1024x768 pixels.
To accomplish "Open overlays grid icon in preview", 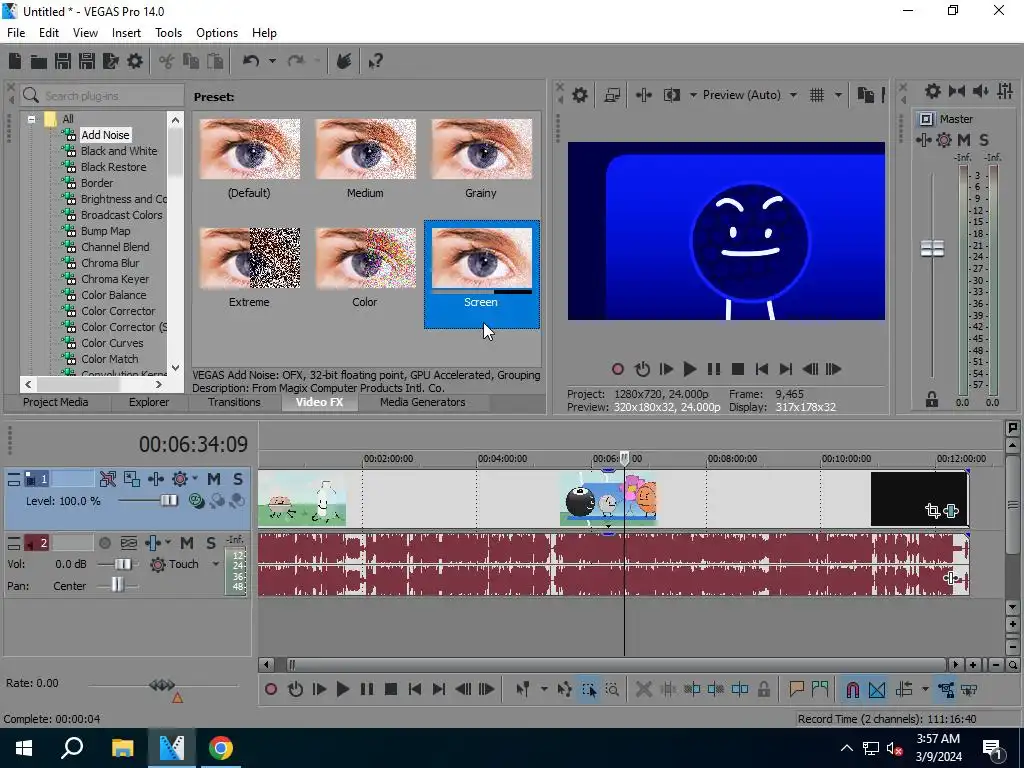I will tap(817, 95).
